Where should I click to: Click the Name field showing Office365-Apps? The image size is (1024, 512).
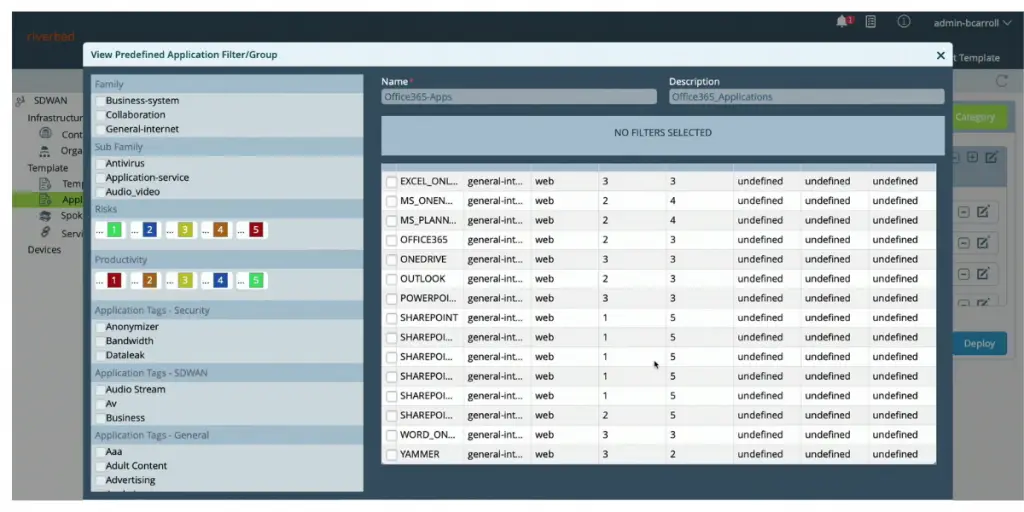(519, 97)
